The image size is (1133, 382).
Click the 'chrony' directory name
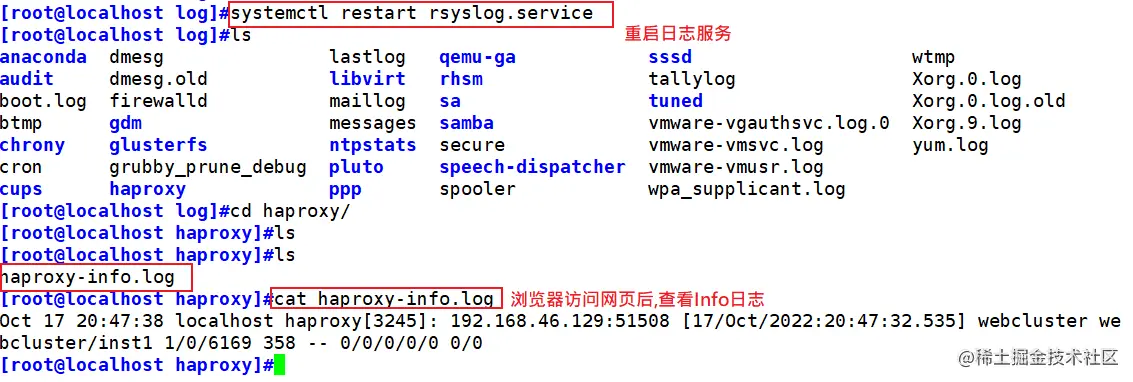(x=33, y=145)
